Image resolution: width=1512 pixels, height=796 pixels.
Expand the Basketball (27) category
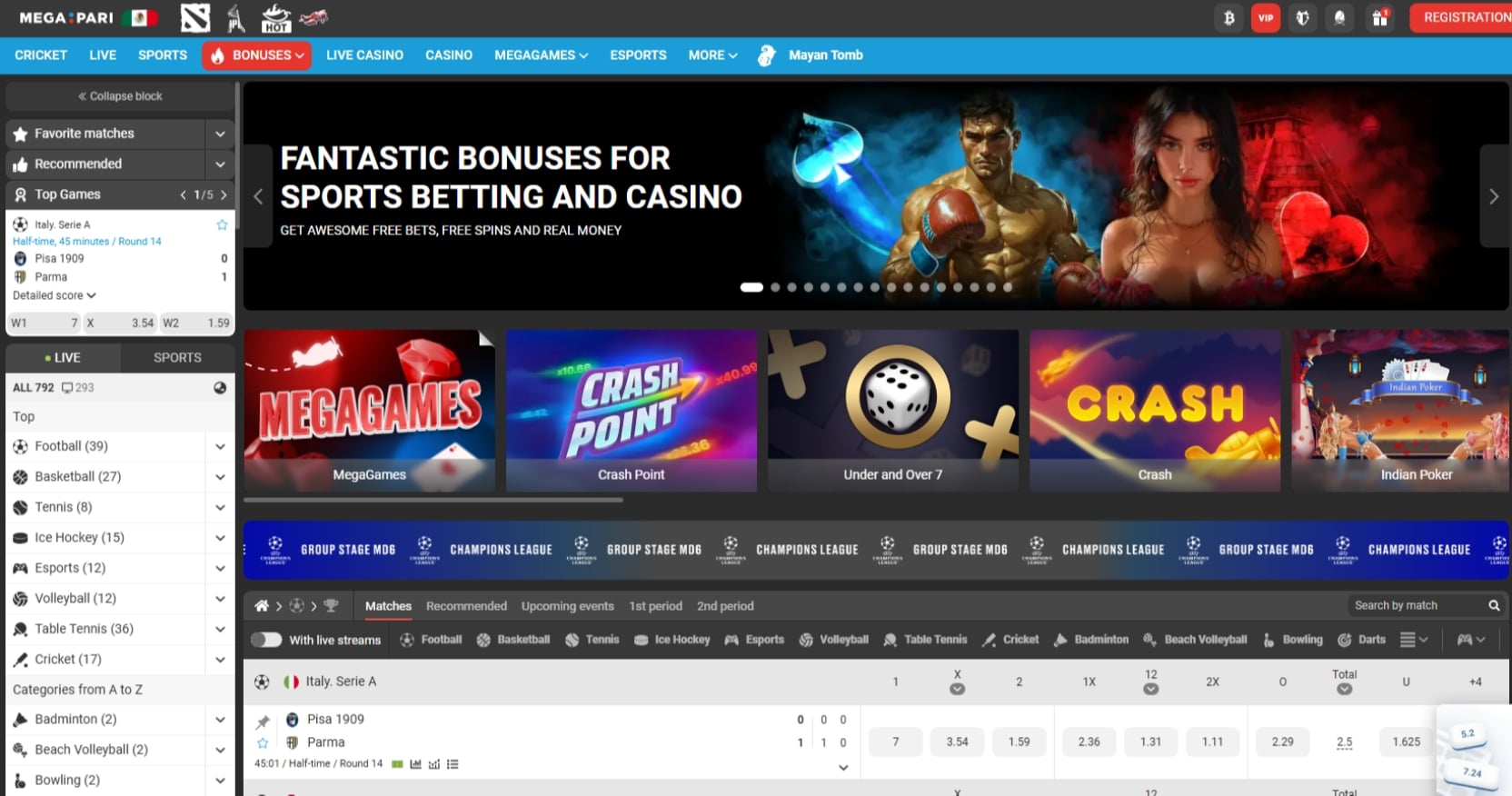(220, 477)
